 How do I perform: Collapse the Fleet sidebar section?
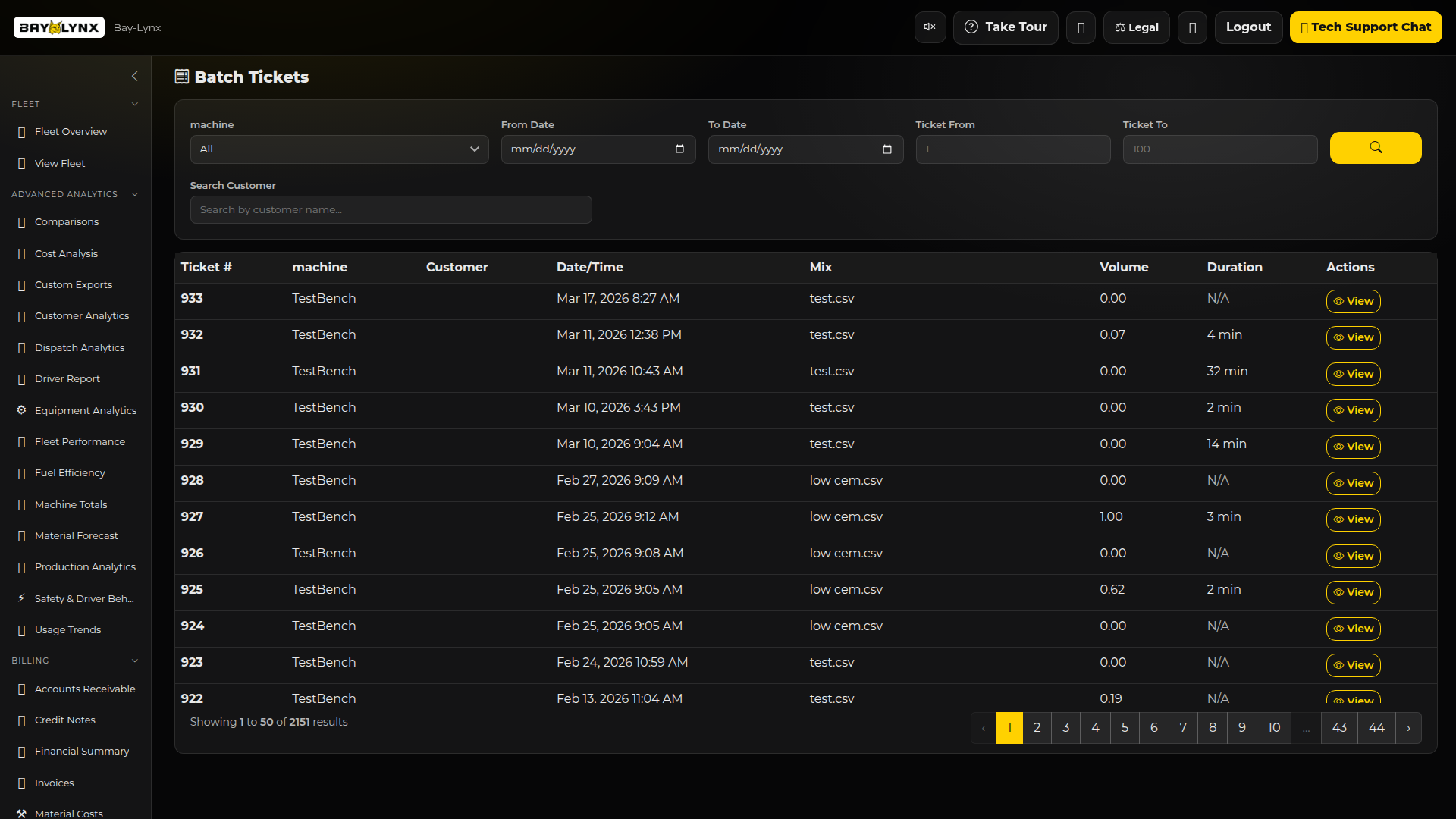pyautogui.click(x=135, y=104)
